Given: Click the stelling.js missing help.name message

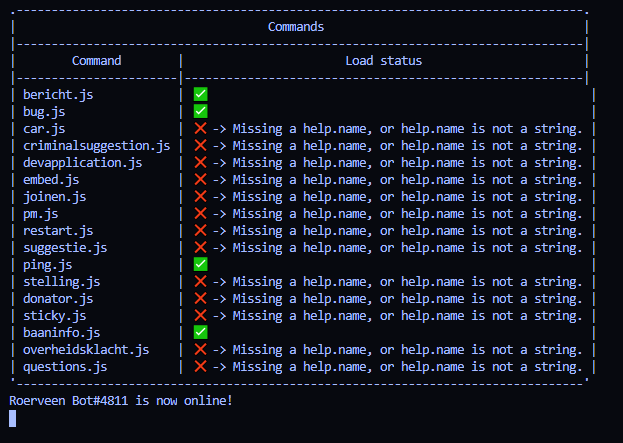Looking at the screenshot, I should [x=396, y=281].
